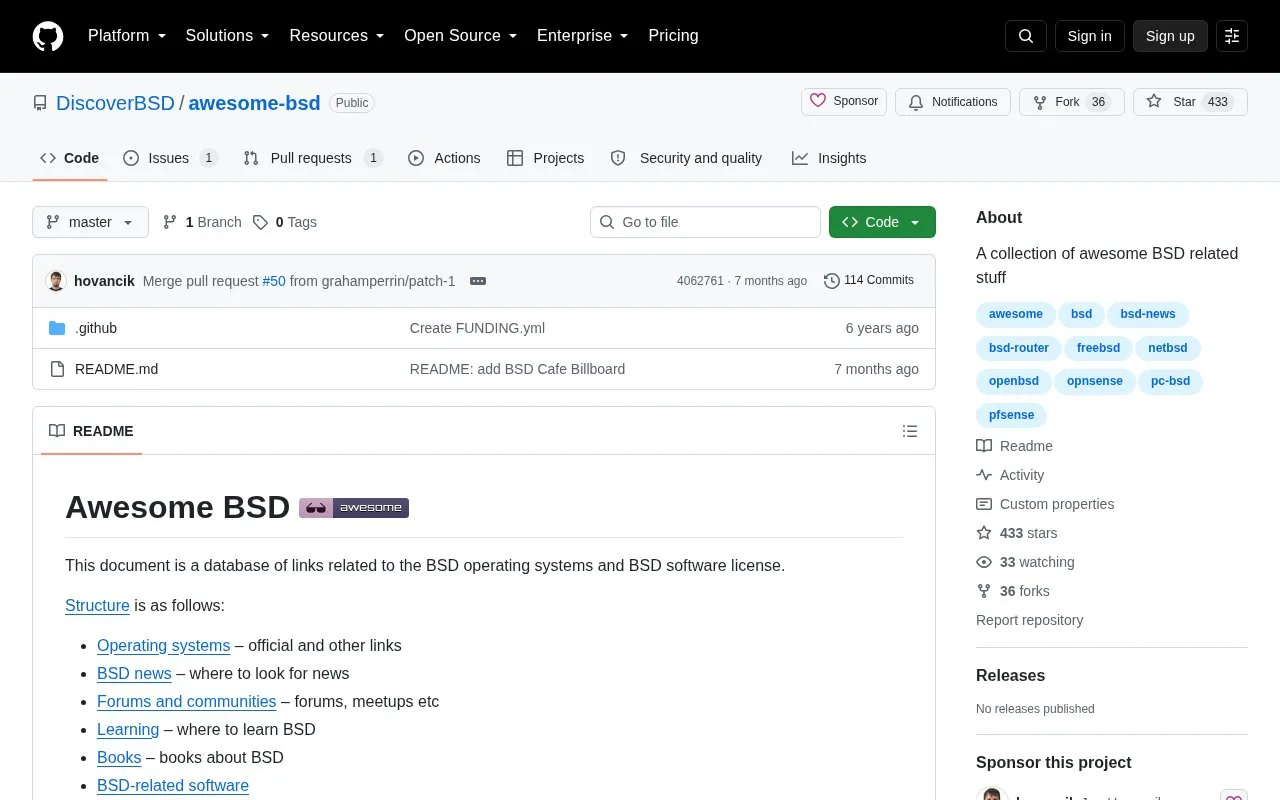Viewport: 1280px width, 800px height.
Task: Fork the awesome-bsd repository
Action: (1072, 102)
